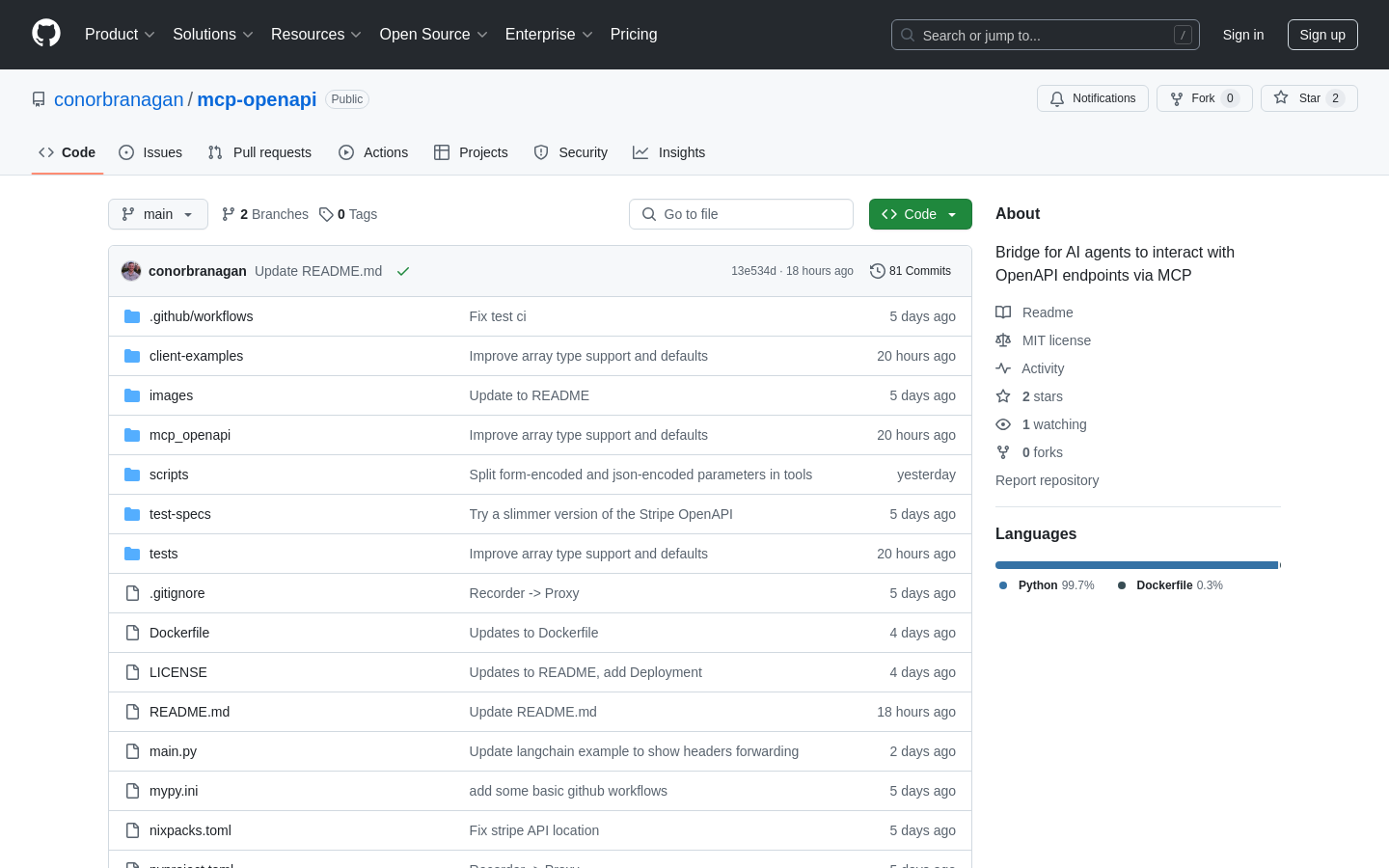Click the Fork icon button
Viewport: 1389px width, 868px height.
[1177, 98]
